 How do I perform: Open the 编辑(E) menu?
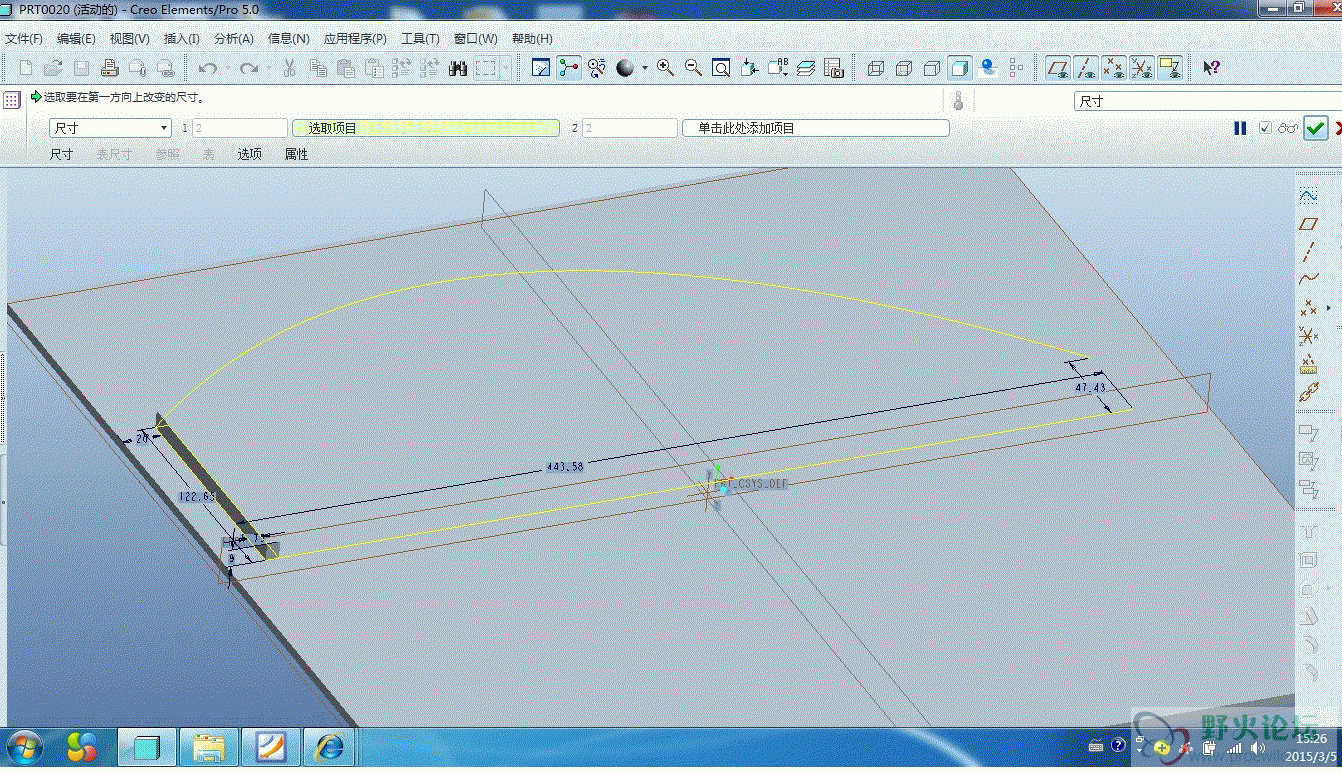(76, 39)
